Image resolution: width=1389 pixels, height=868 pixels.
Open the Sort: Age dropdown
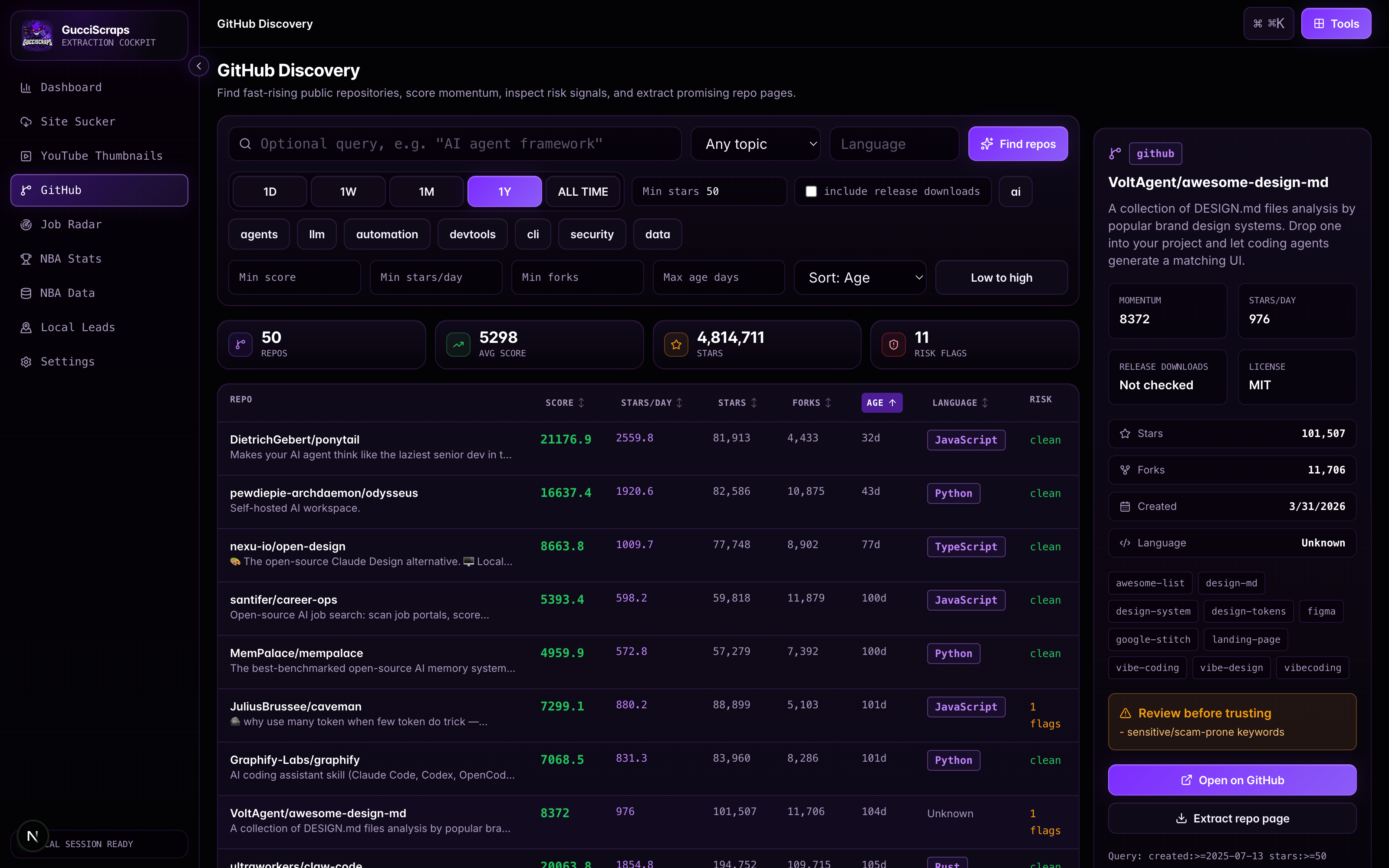[x=860, y=278]
